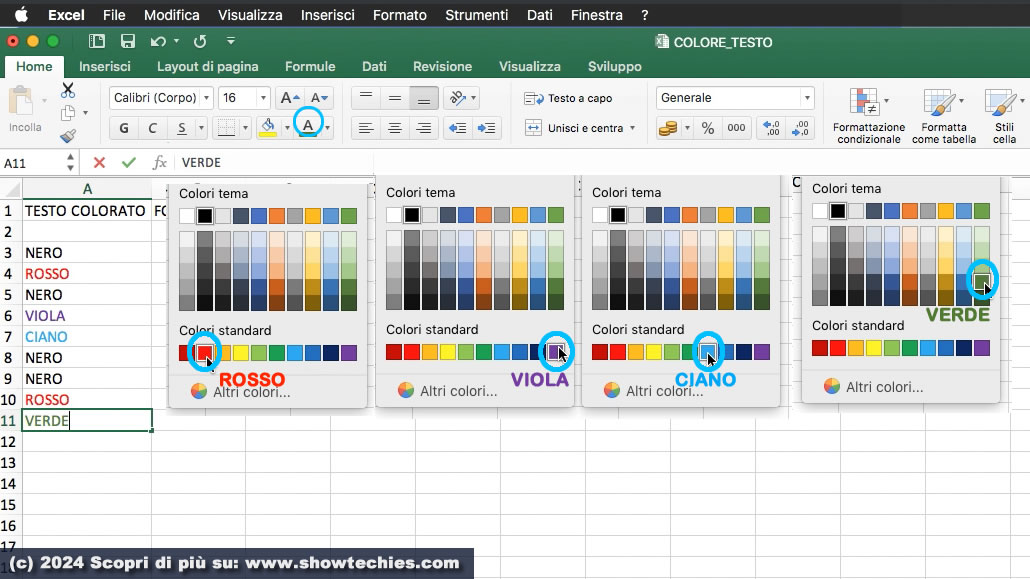Viewport: 1030px width, 579px height.
Task: Click the Incolla paste clipboard icon
Action: tap(21, 102)
